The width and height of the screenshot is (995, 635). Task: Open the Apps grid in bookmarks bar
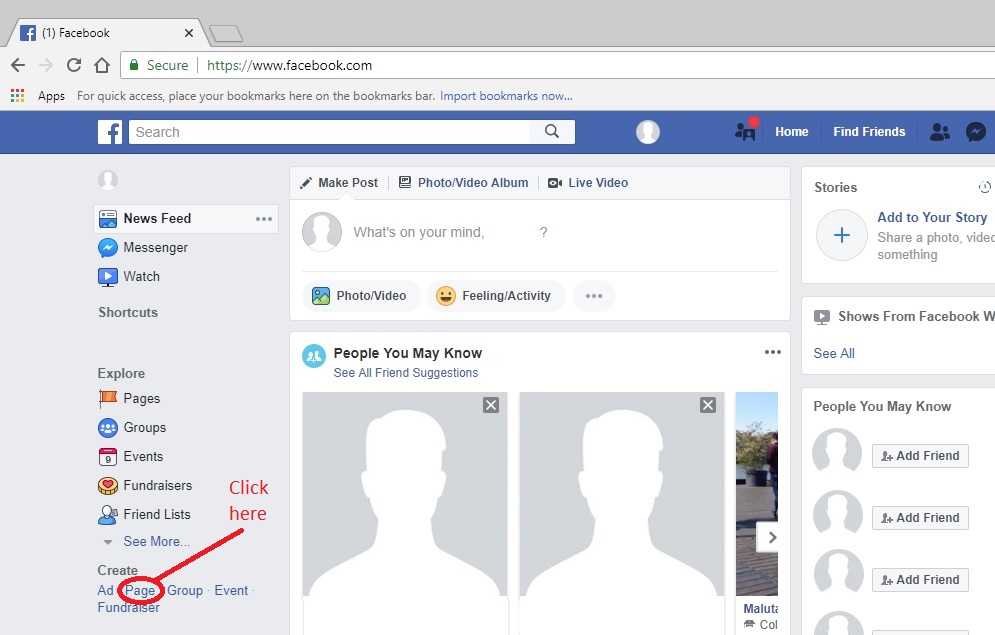18,96
